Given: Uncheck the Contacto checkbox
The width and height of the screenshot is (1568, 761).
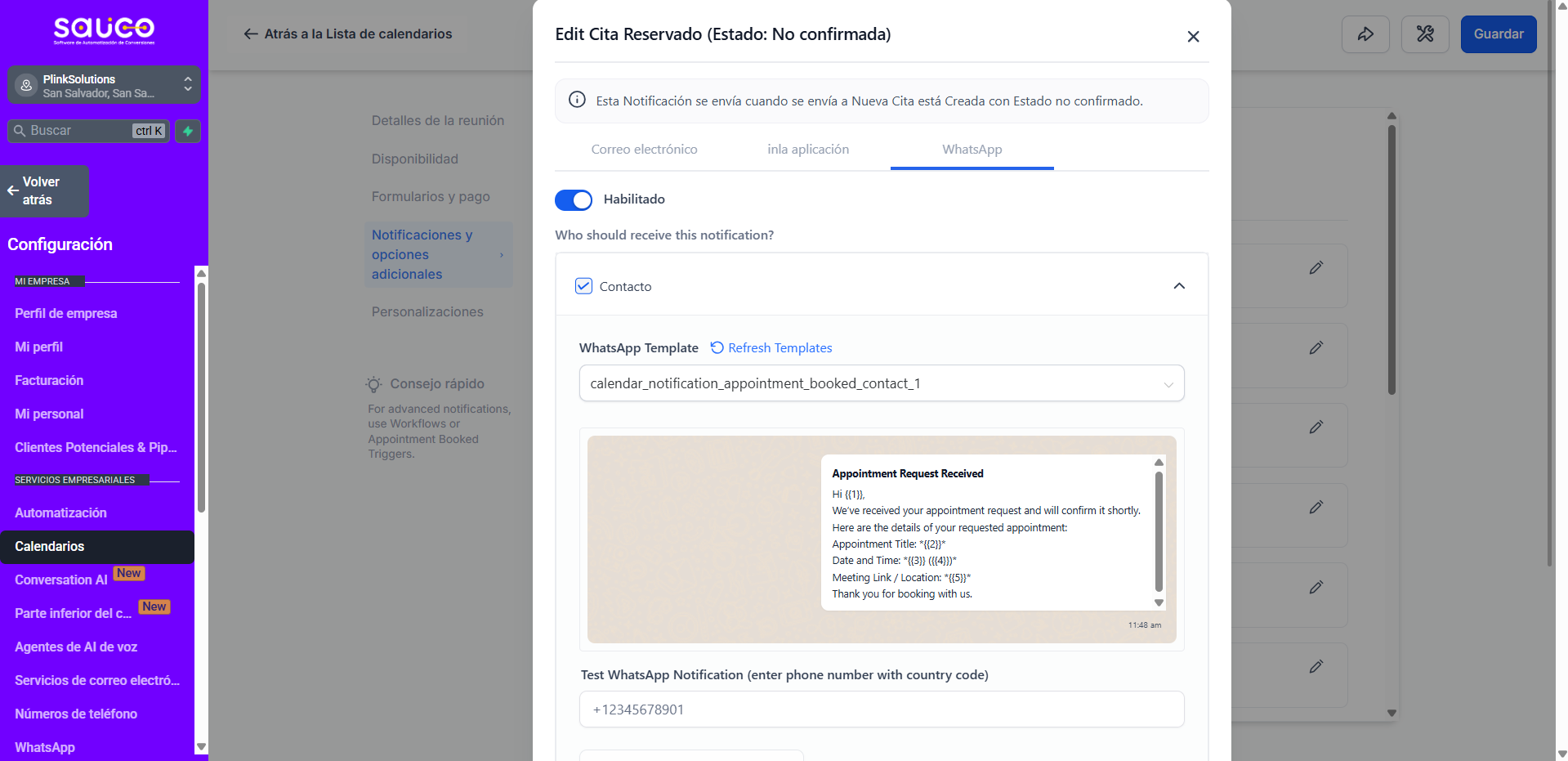Looking at the screenshot, I should (583, 286).
